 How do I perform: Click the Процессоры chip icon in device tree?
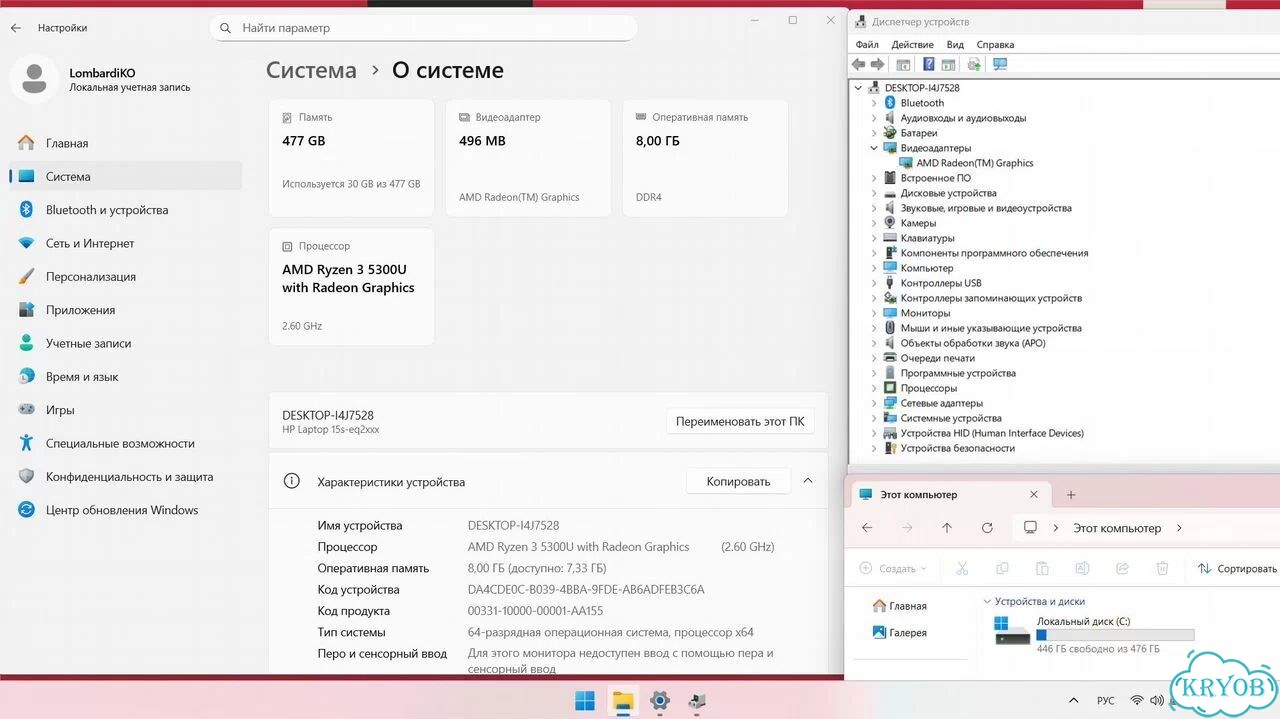point(889,388)
